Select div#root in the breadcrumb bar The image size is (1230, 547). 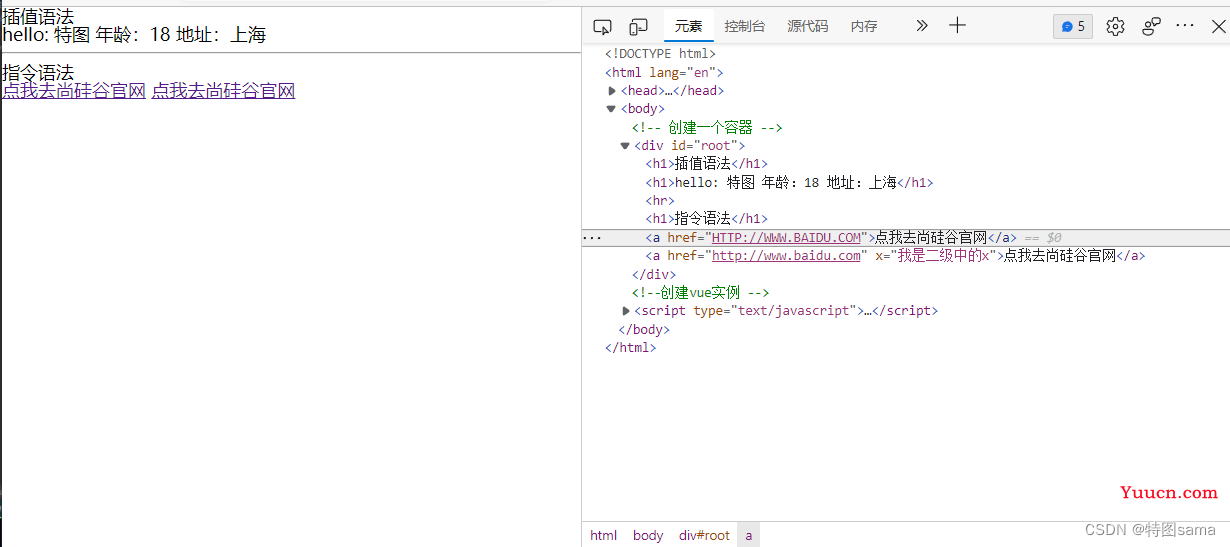tap(704, 535)
